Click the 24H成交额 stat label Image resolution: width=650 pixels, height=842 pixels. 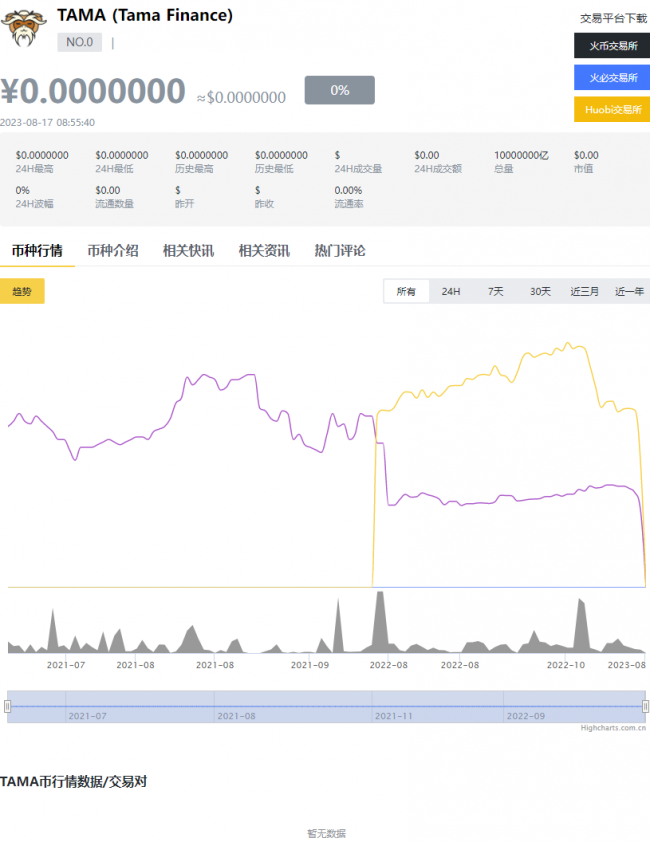[x=438, y=169]
